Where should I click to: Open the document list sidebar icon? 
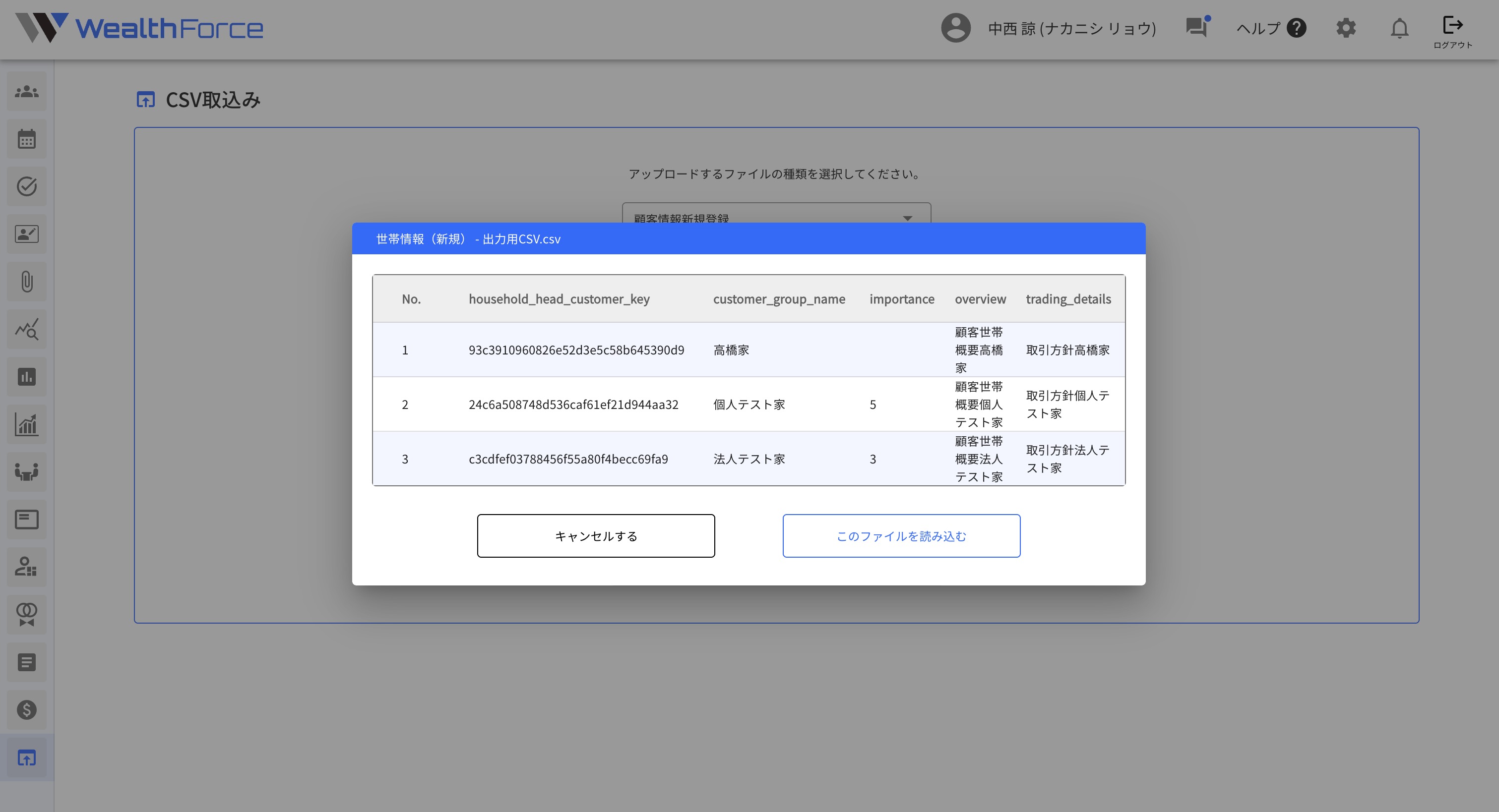click(x=26, y=662)
